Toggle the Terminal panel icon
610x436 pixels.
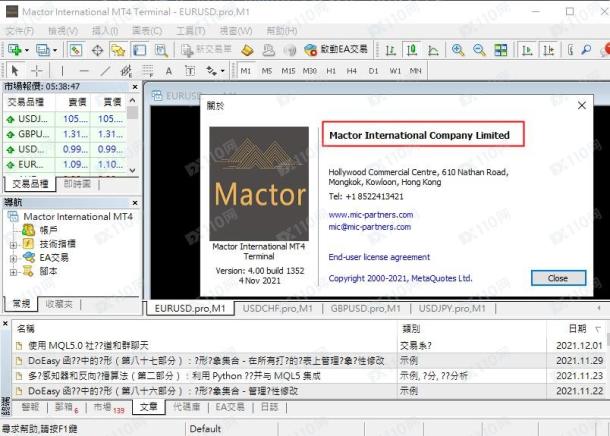(x=140, y=50)
